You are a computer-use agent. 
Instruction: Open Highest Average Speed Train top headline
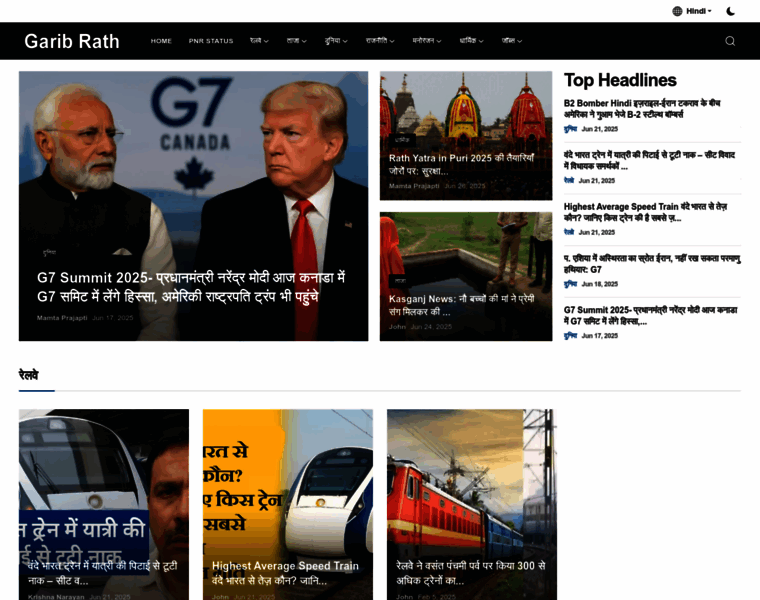coord(646,212)
